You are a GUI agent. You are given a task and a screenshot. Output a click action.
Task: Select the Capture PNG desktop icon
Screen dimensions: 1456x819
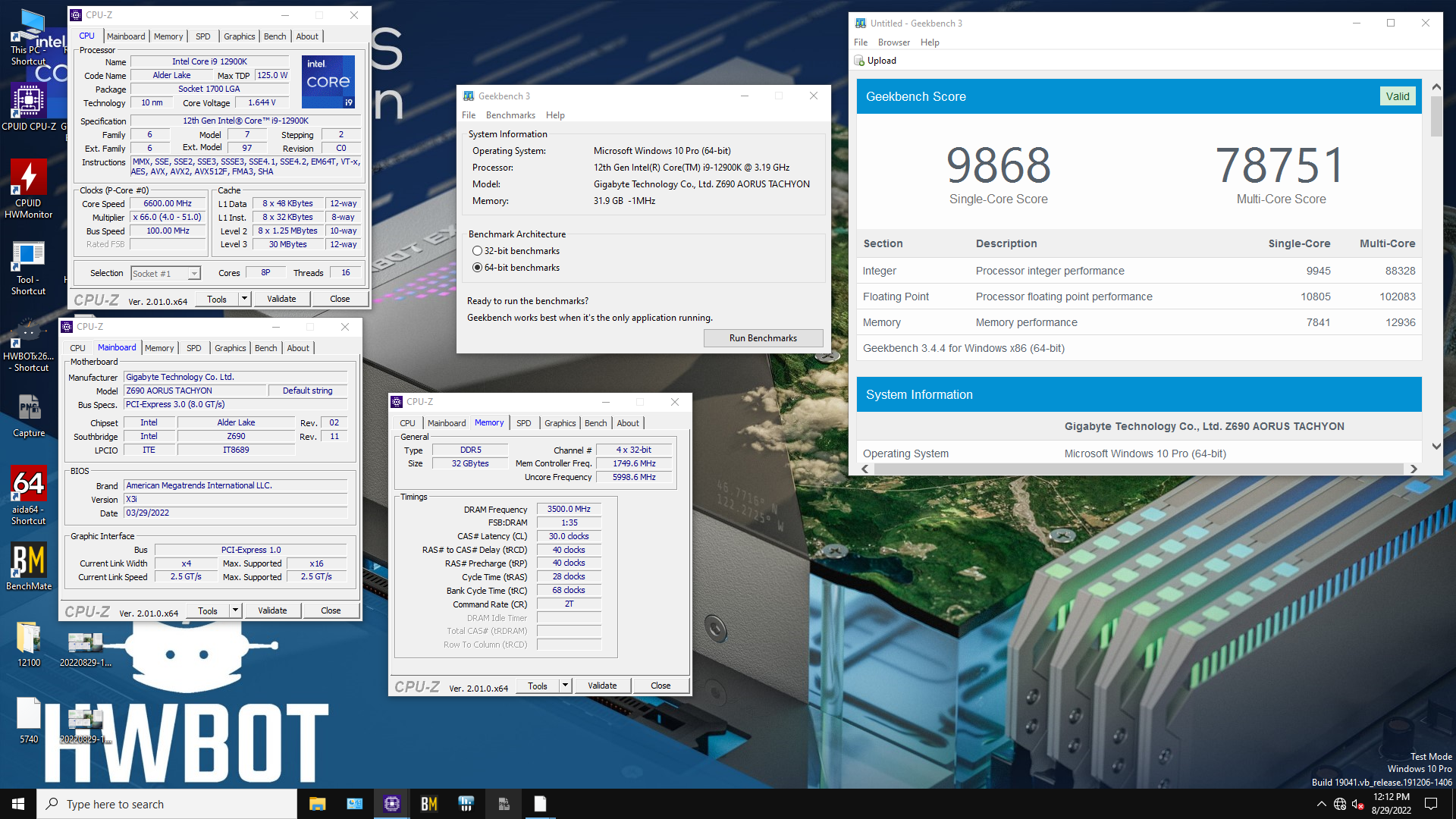coord(29,416)
